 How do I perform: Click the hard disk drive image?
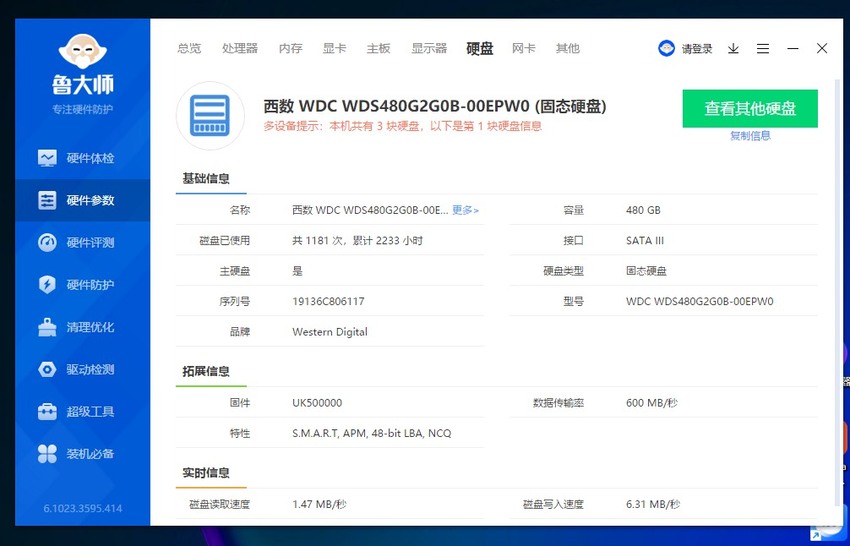pos(210,115)
